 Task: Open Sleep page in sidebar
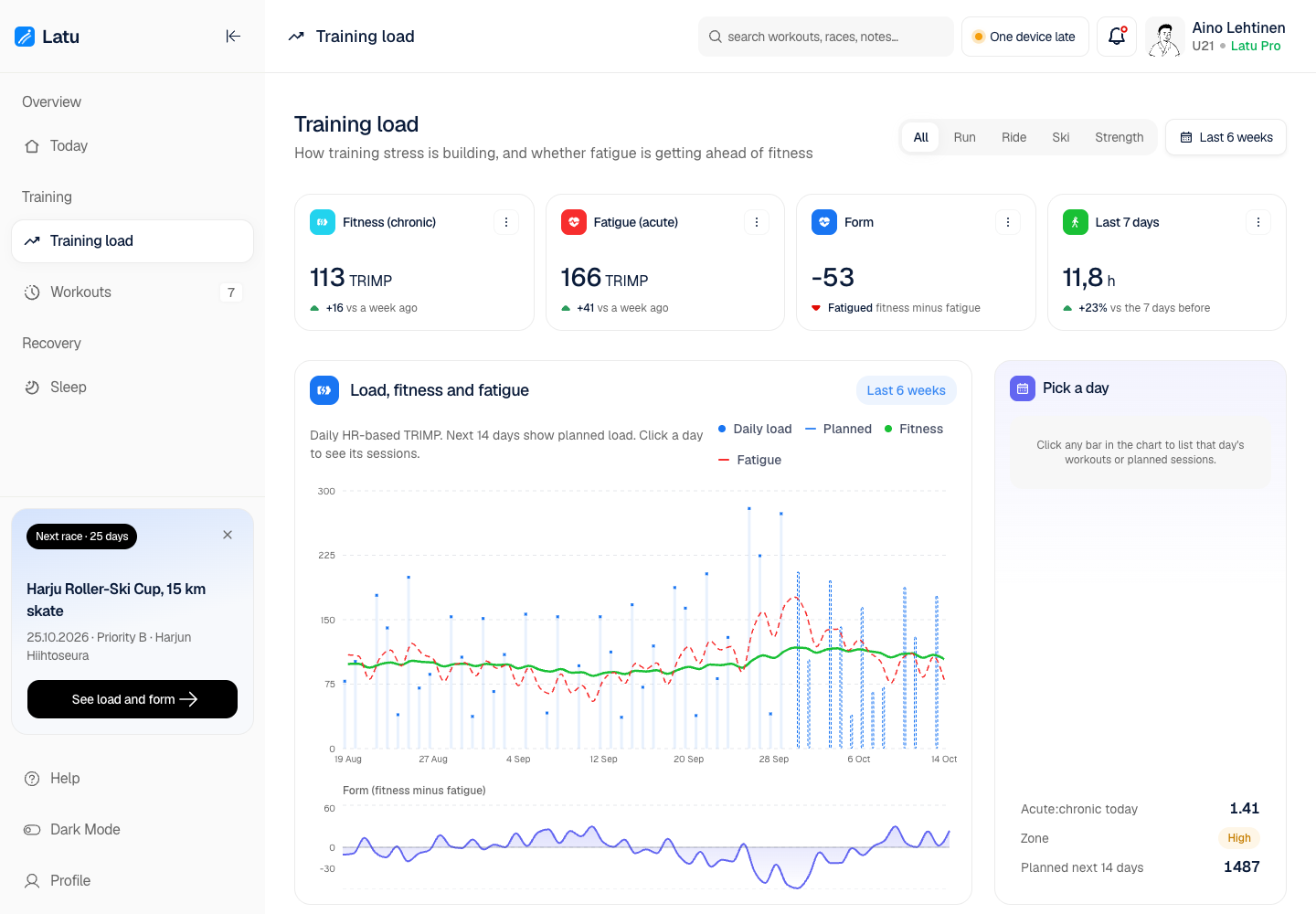(133, 388)
